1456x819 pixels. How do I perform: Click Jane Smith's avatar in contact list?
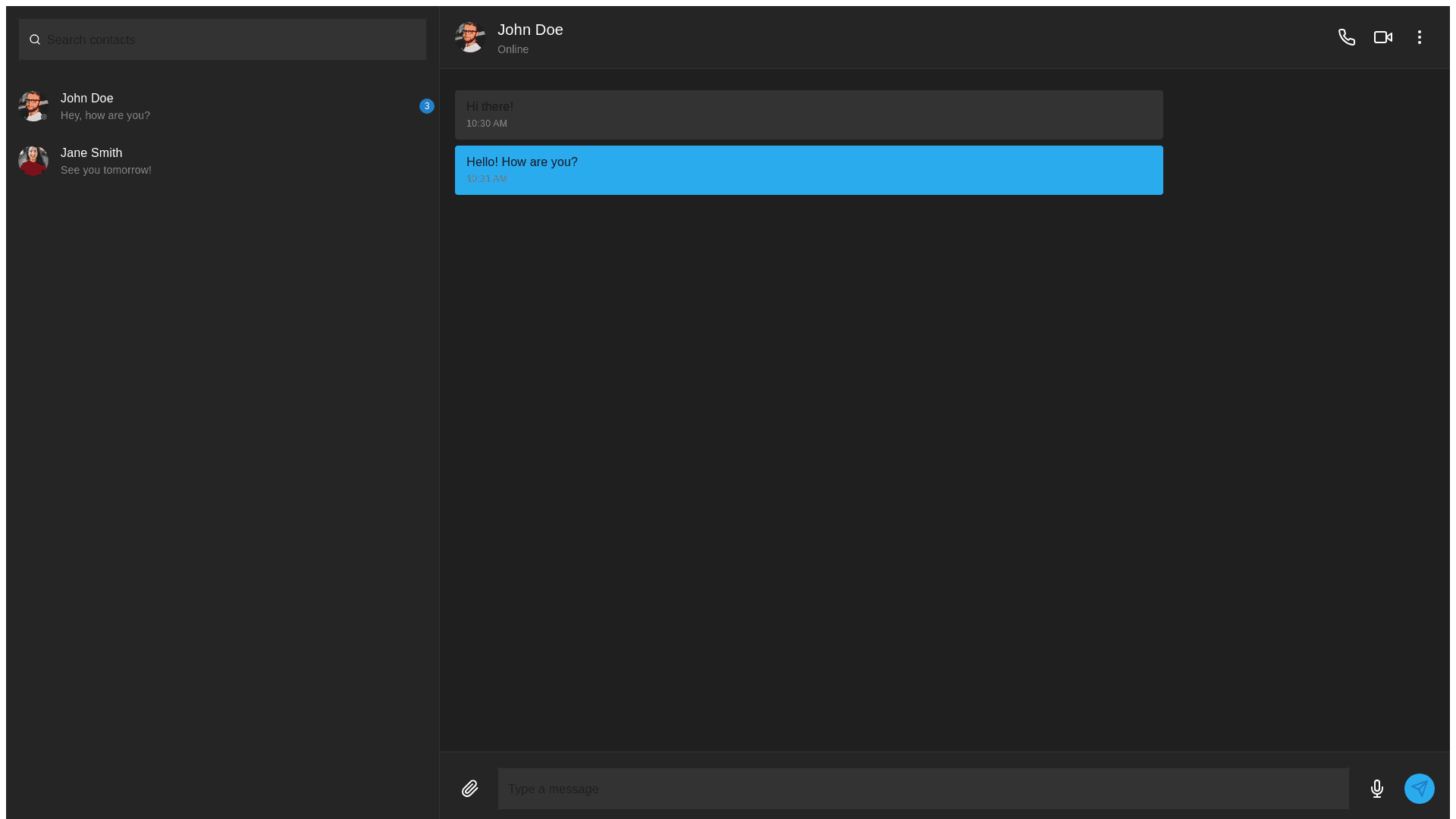tap(33, 161)
